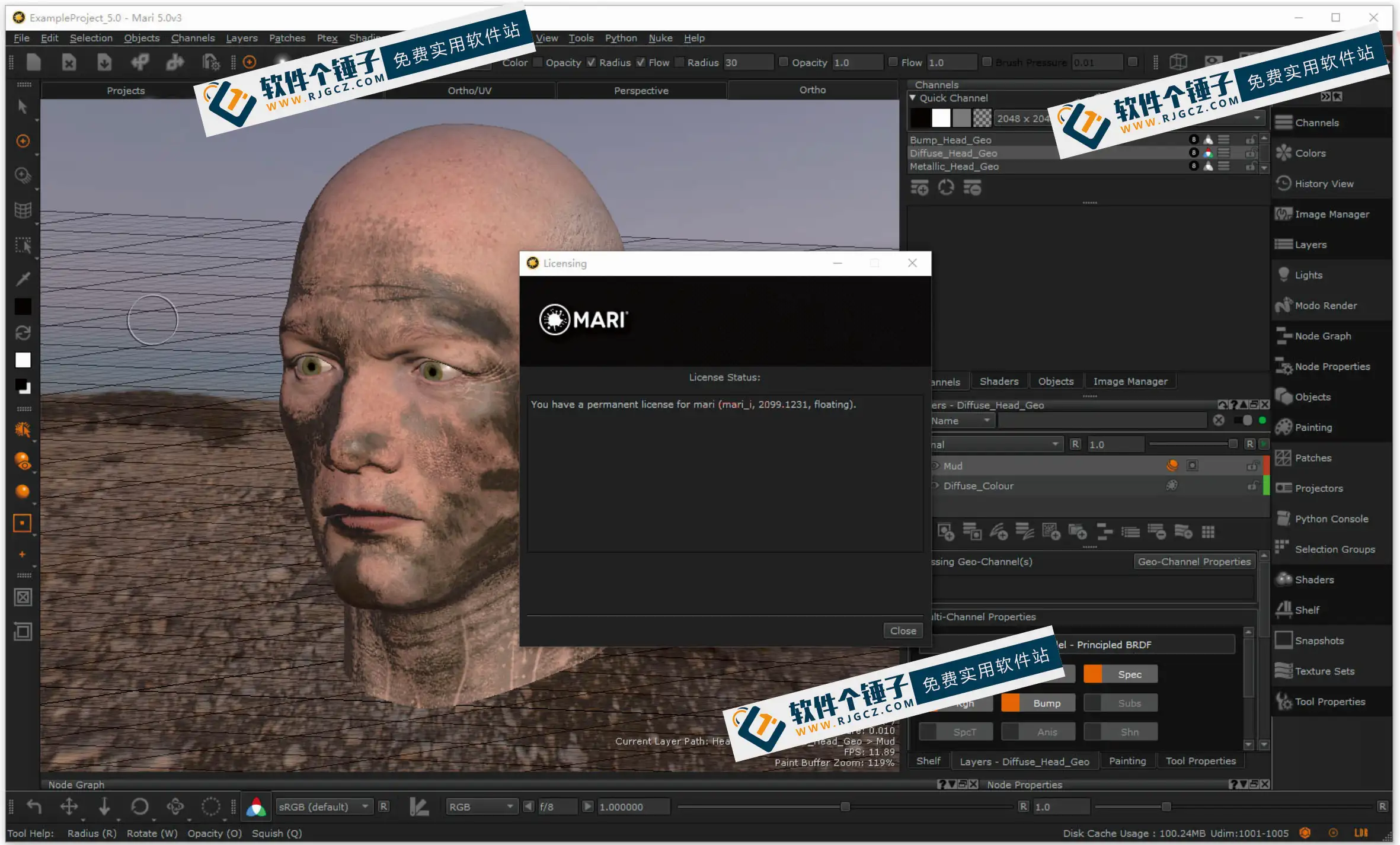Screen dimensions: 1400x845
Task: Switch to the Shaders tab in the middle panel
Action: (999, 382)
